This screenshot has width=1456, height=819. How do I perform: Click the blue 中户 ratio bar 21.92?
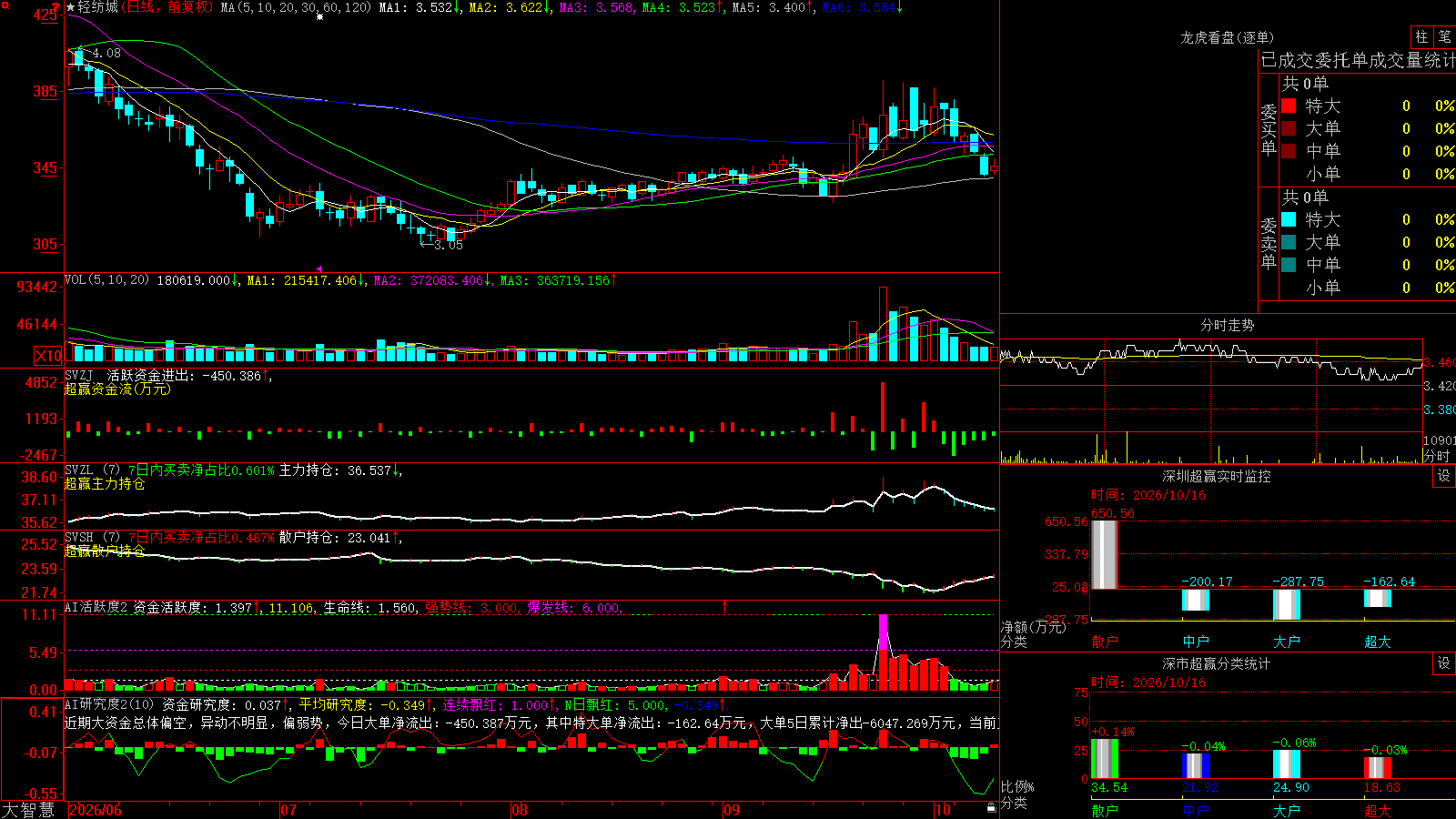click(1195, 766)
